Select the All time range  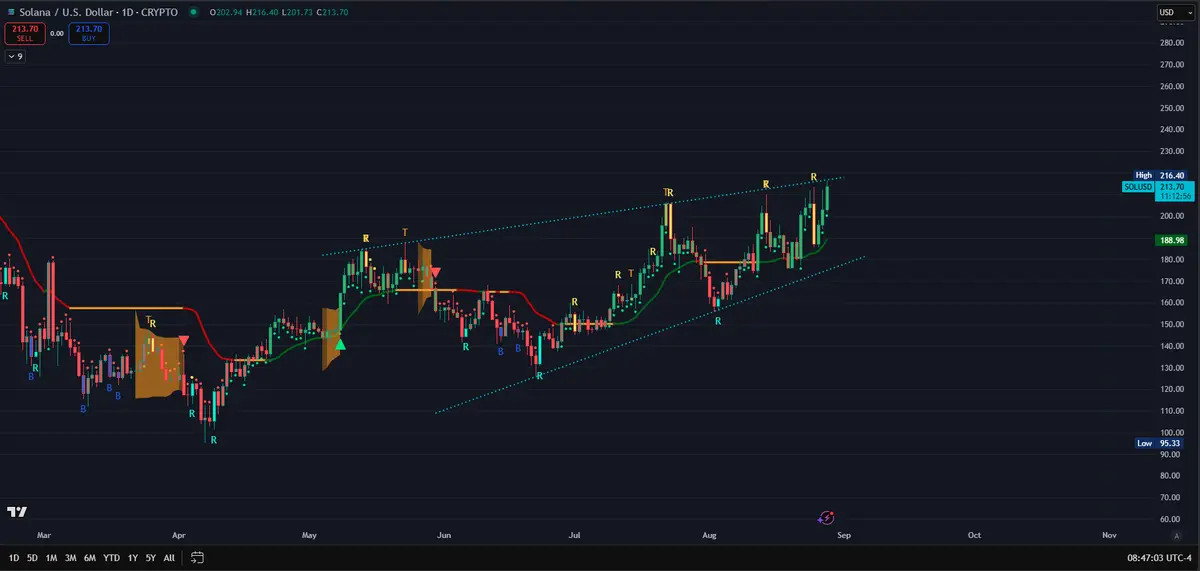168,557
